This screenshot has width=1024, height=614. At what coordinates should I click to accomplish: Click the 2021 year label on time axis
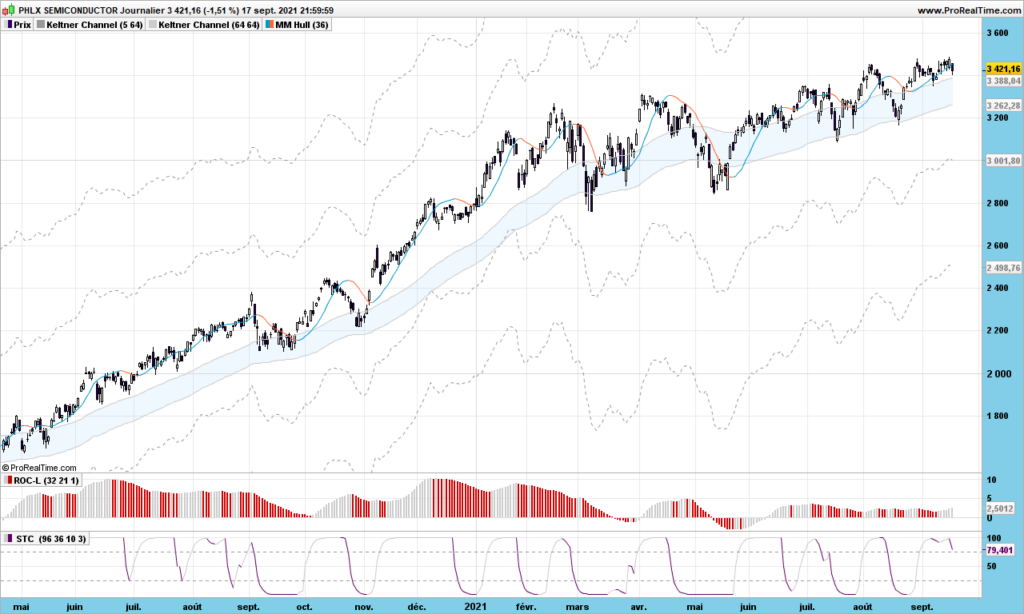click(475, 607)
